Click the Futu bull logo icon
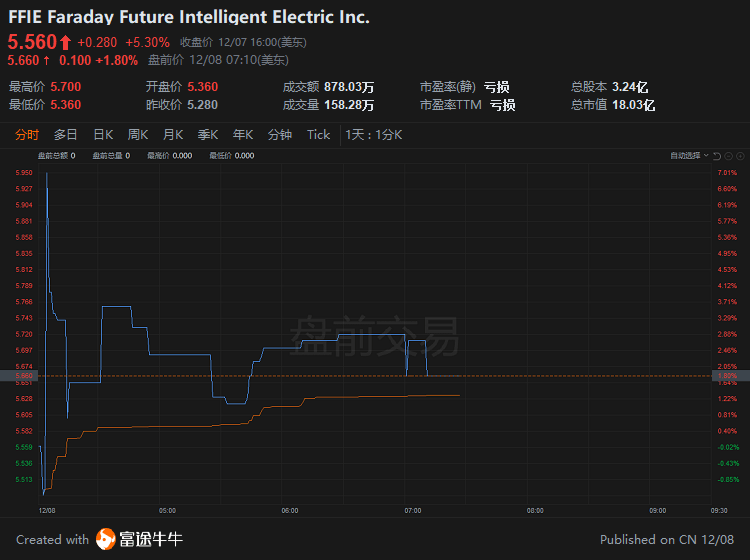Image resolution: width=750 pixels, height=560 pixels. [105, 539]
